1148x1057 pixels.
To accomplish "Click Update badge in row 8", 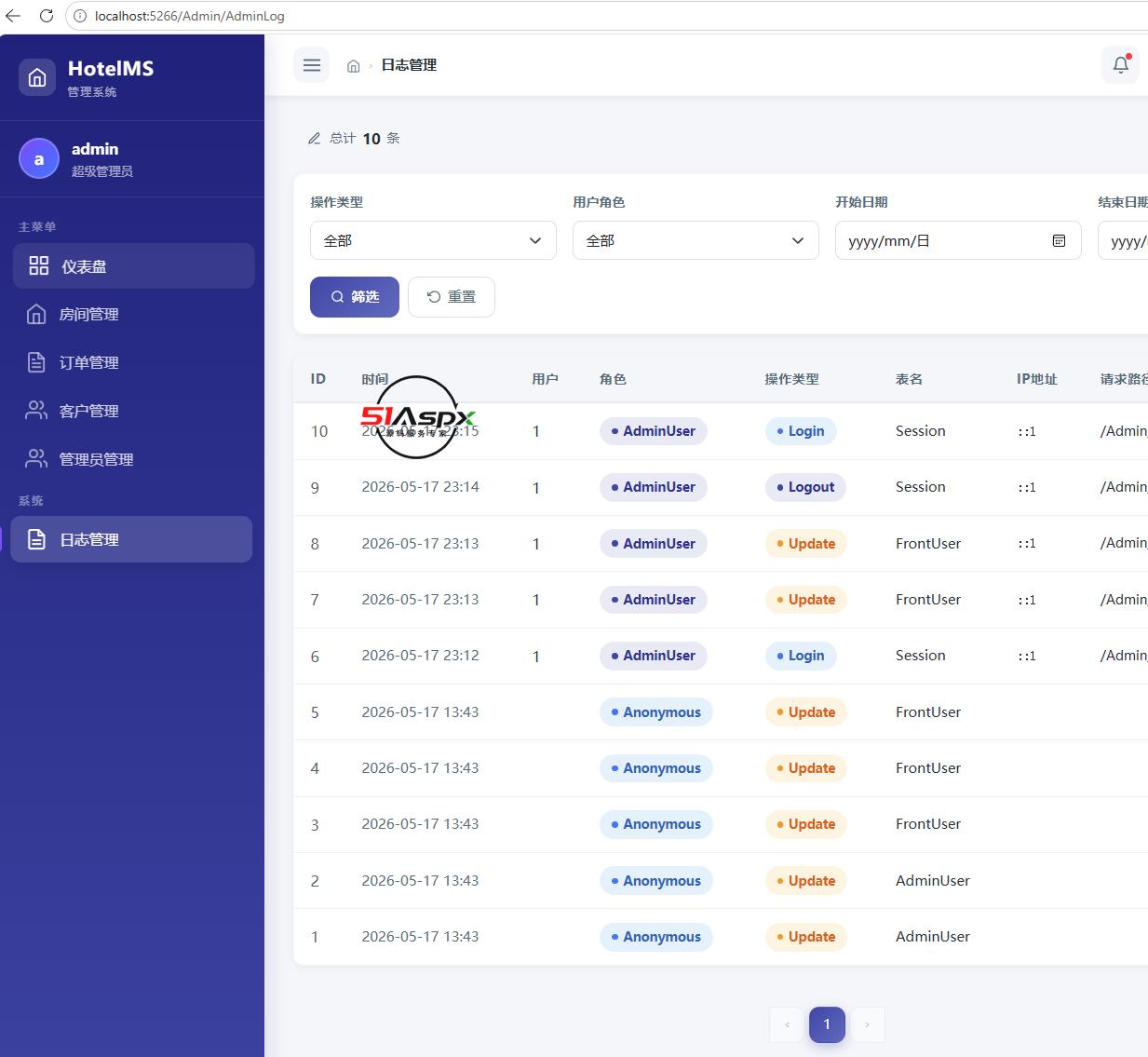I will (x=805, y=544).
